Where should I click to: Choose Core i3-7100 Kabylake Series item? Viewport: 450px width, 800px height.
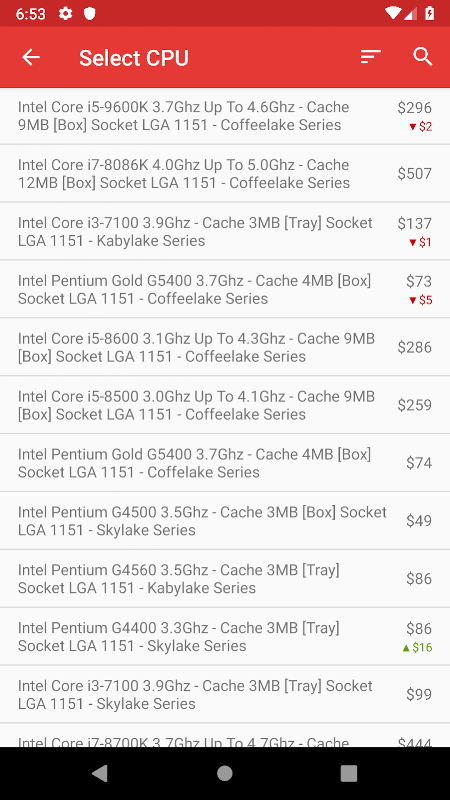pos(225,232)
